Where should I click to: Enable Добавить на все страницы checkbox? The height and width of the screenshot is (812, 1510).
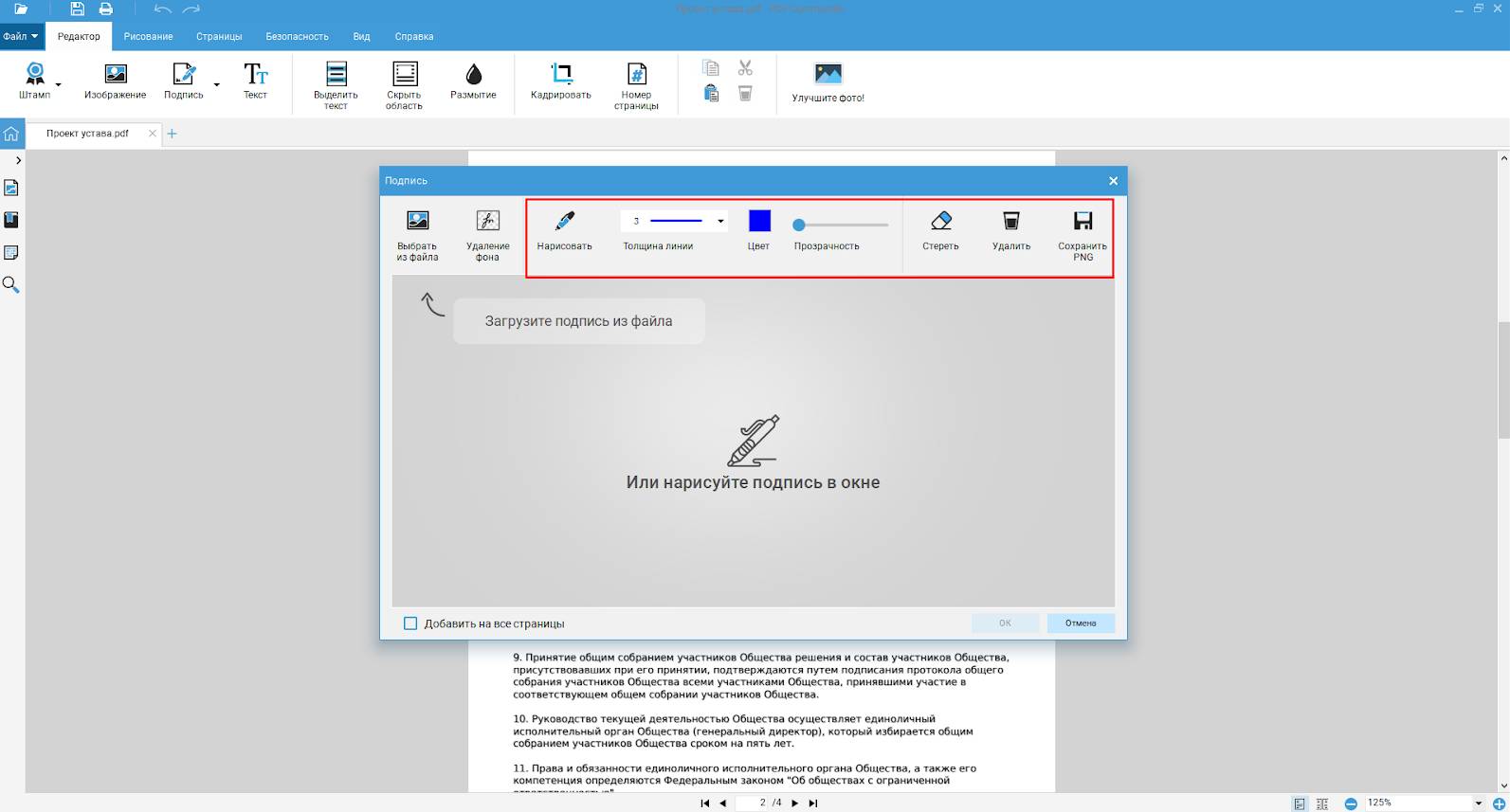[x=410, y=623]
